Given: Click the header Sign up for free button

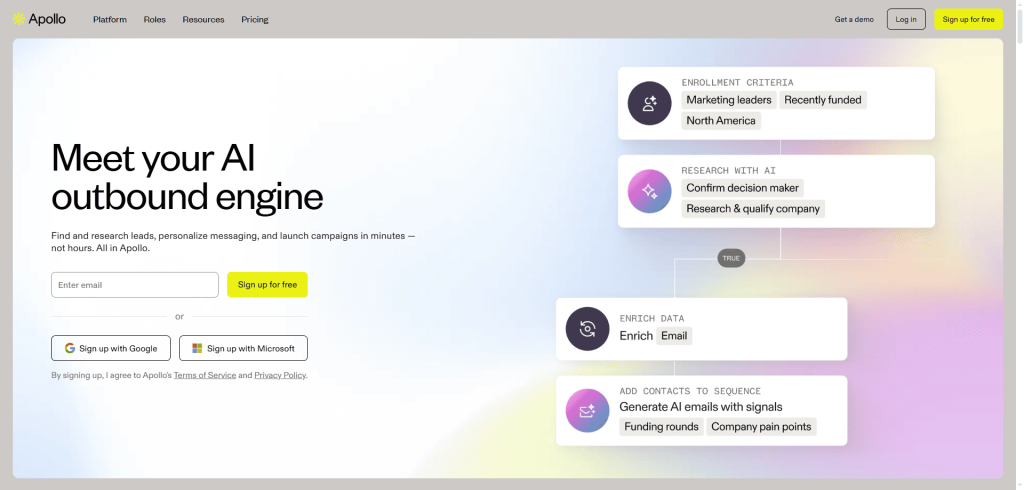Looking at the screenshot, I should [x=968, y=20].
